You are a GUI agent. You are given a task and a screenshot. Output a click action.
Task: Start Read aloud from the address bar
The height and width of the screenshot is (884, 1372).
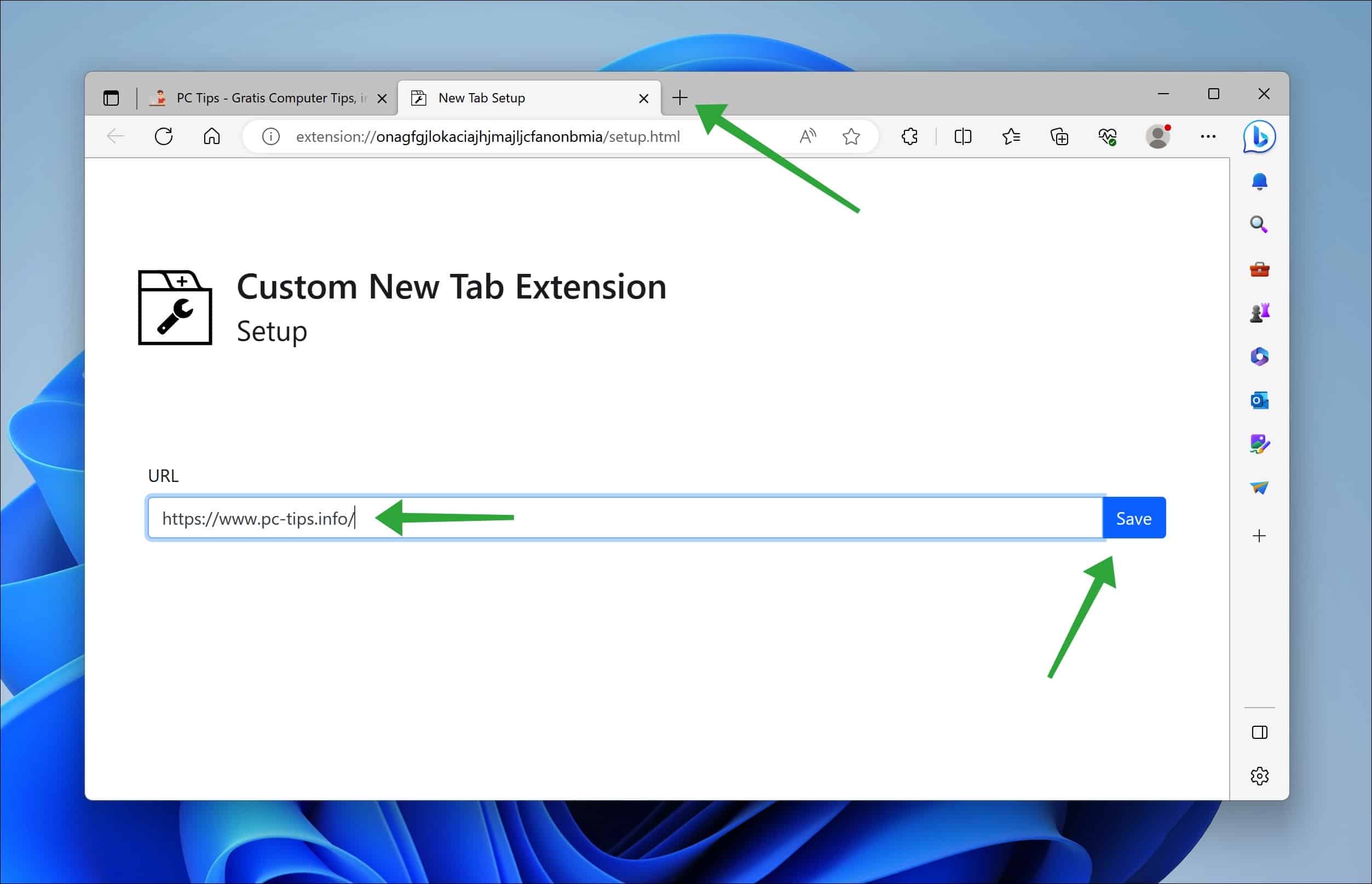[x=808, y=136]
